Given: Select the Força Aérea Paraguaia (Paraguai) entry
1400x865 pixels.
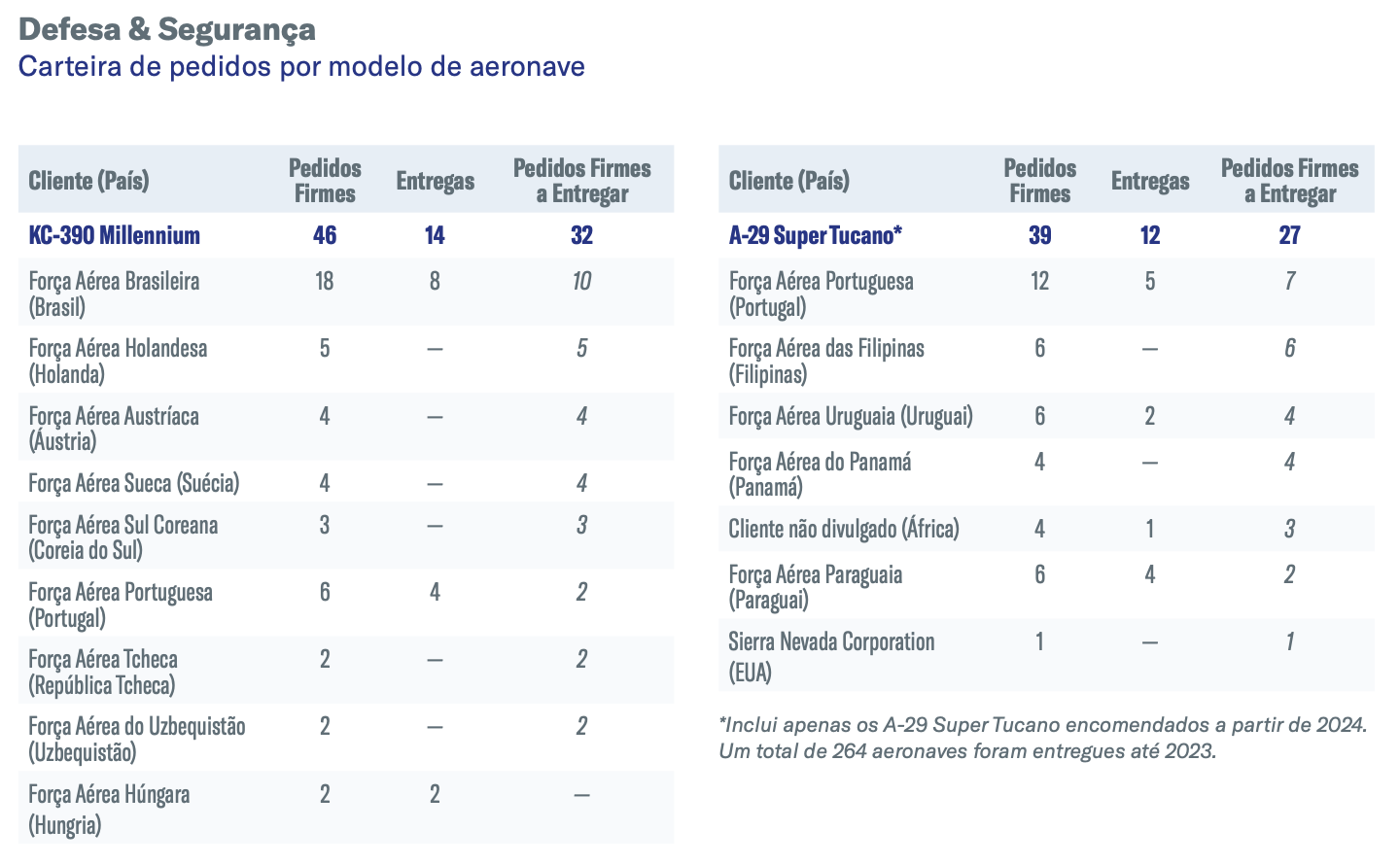Looking at the screenshot, I should 816,586.
